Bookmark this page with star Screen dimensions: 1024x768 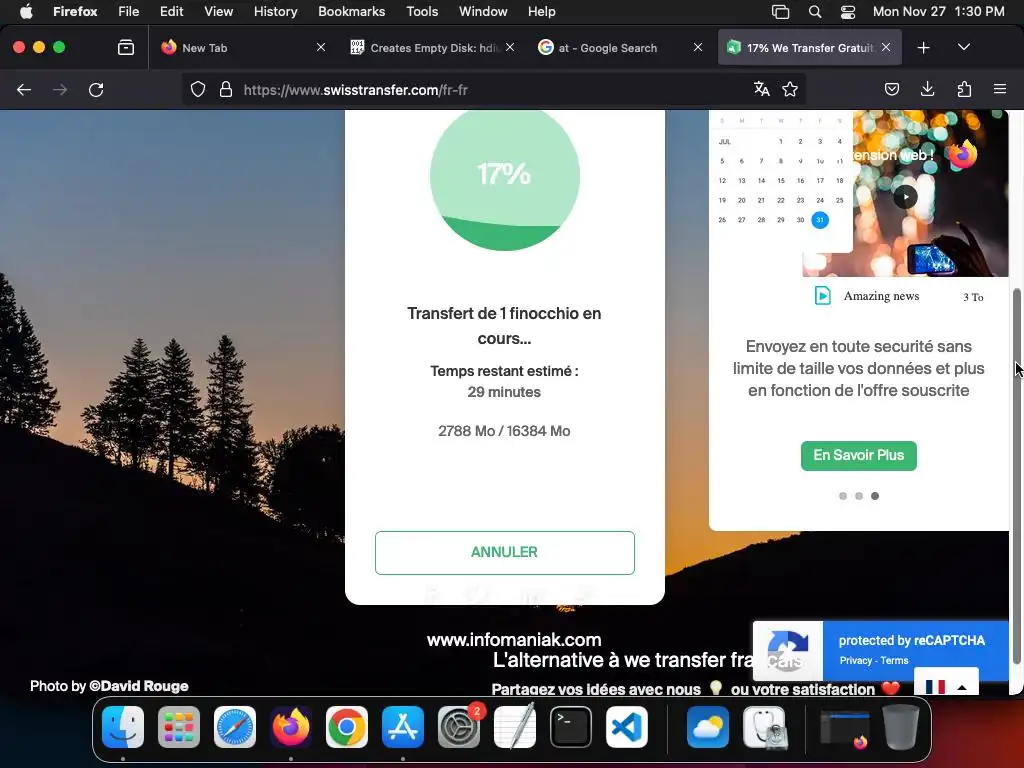[x=790, y=89]
